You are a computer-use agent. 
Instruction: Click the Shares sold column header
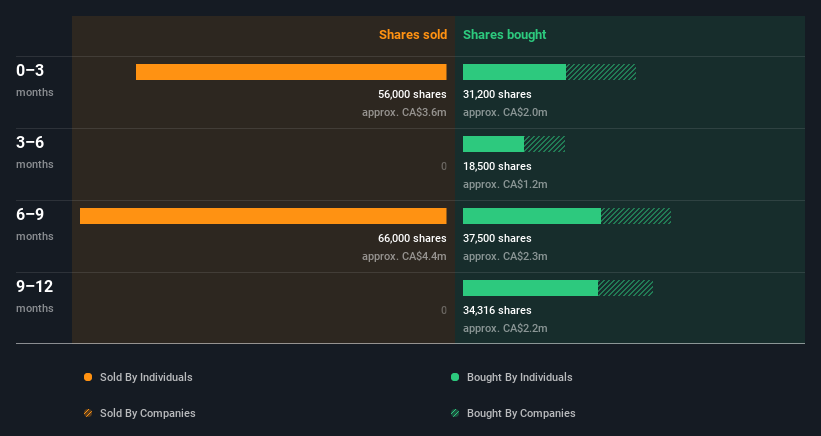point(413,35)
